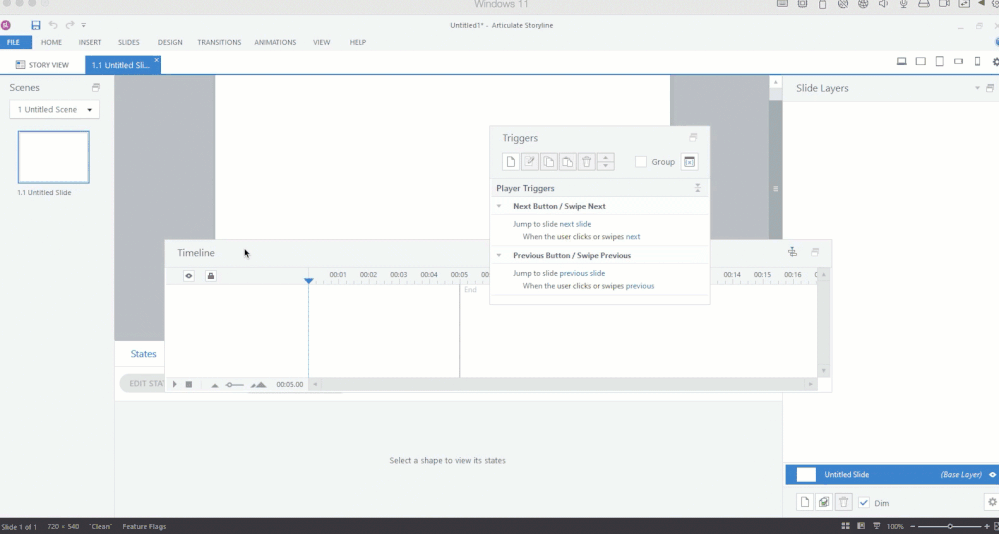The width and height of the screenshot is (999, 534).
Task: Open Slide Layers panel dropdown arrow
Action: click(977, 88)
